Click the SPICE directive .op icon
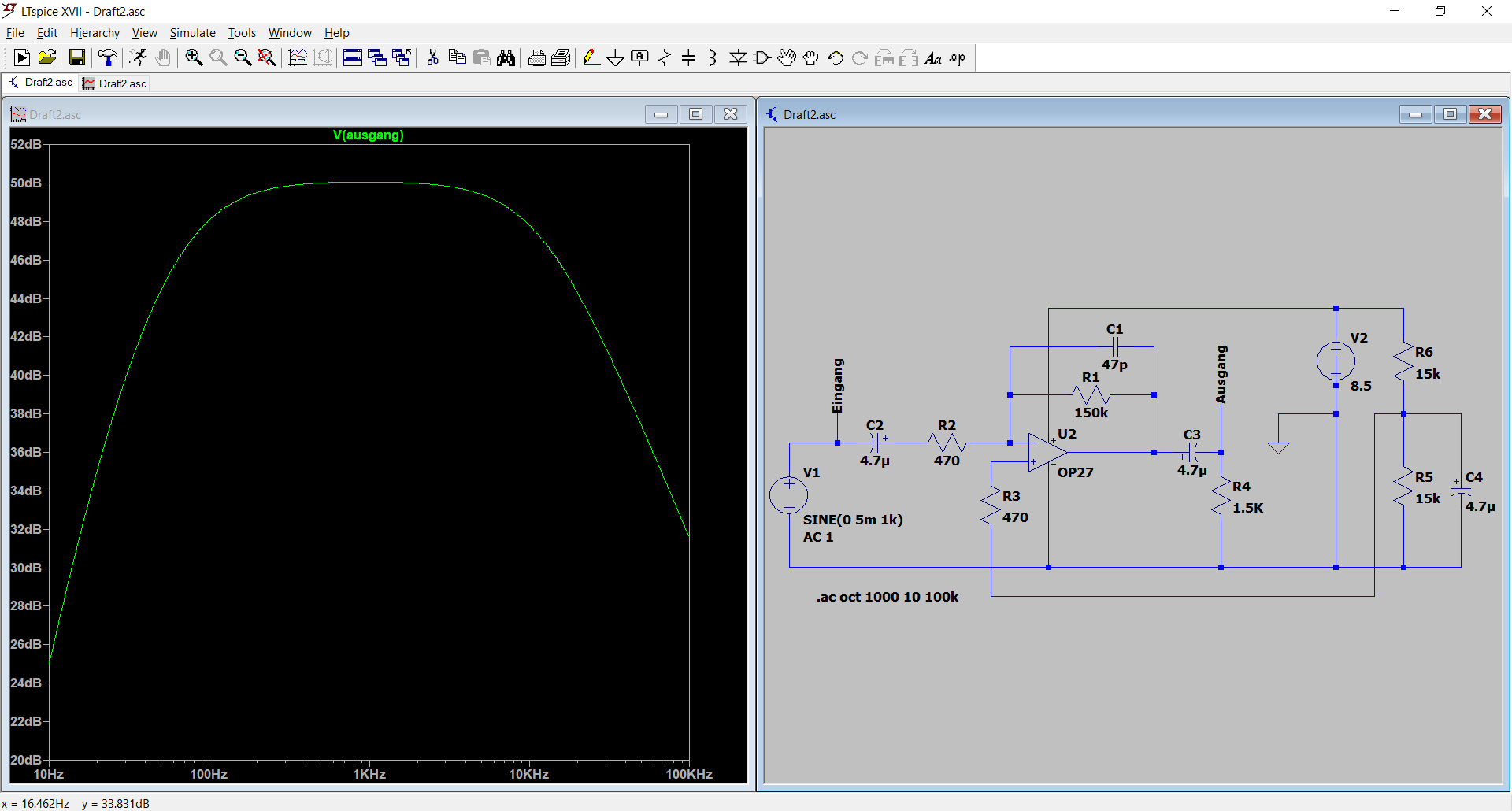 pyautogui.click(x=958, y=57)
